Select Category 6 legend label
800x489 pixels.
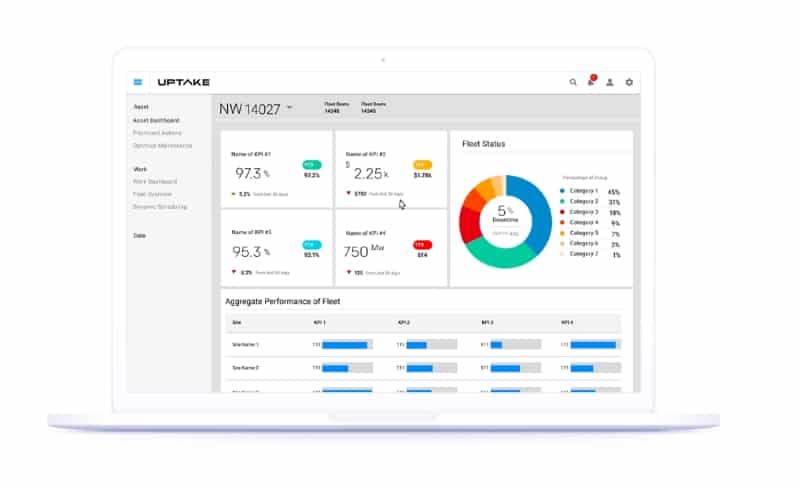click(584, 243)
